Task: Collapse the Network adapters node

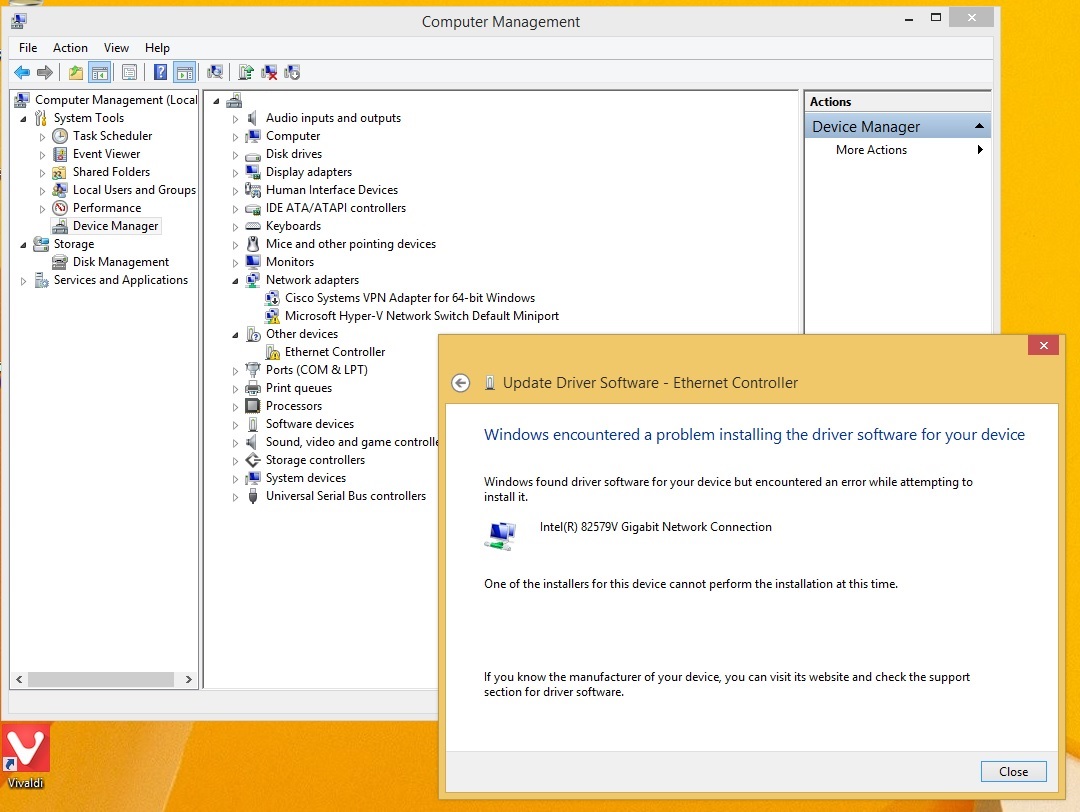Action: (x=235, y=280)
